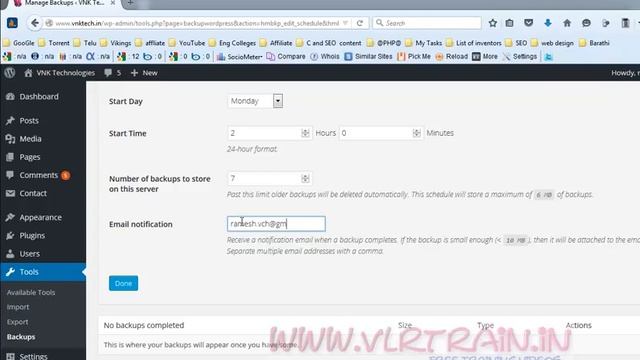Open the YouTube bookmark folder
Viewport: 640px width, 360px height.
(x=187, y=43)
